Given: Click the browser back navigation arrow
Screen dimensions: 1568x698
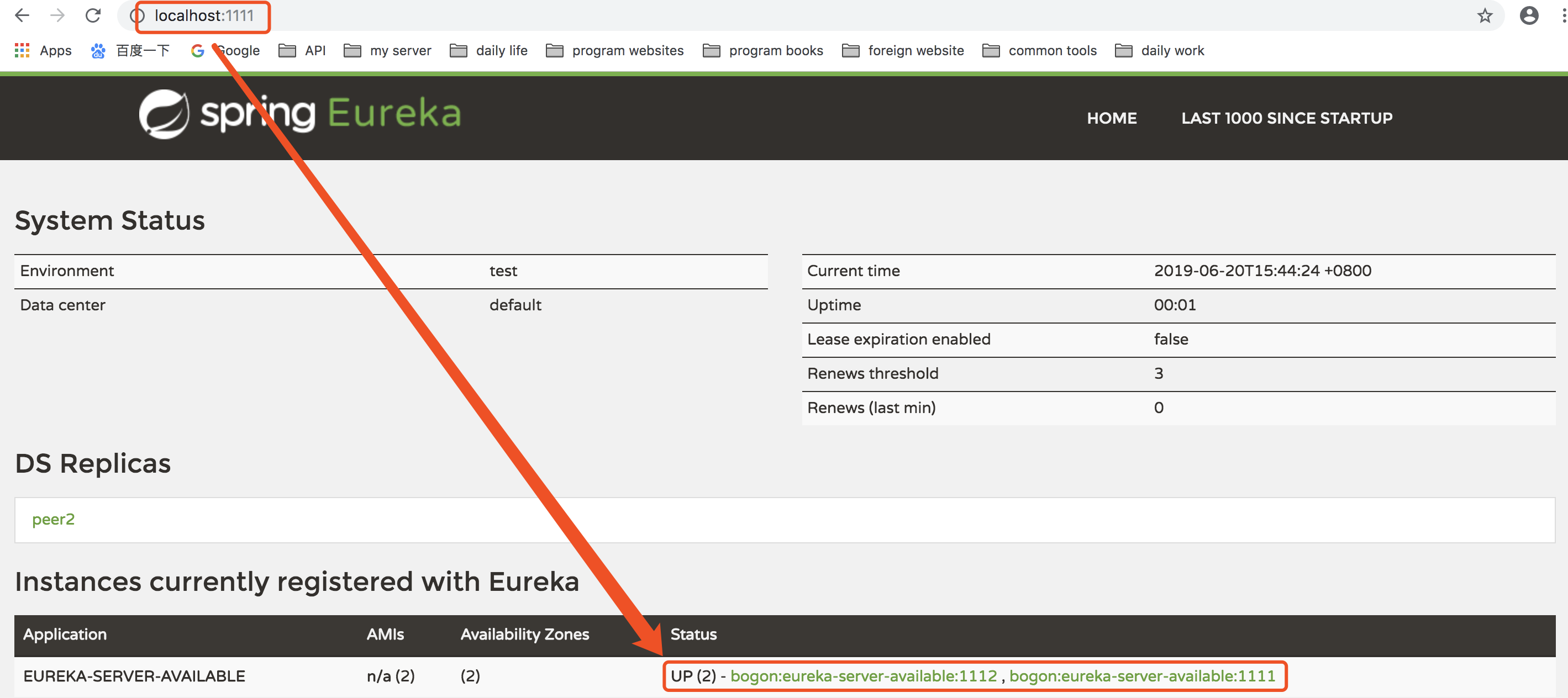Looking at the screenshot, I should 22,15.
